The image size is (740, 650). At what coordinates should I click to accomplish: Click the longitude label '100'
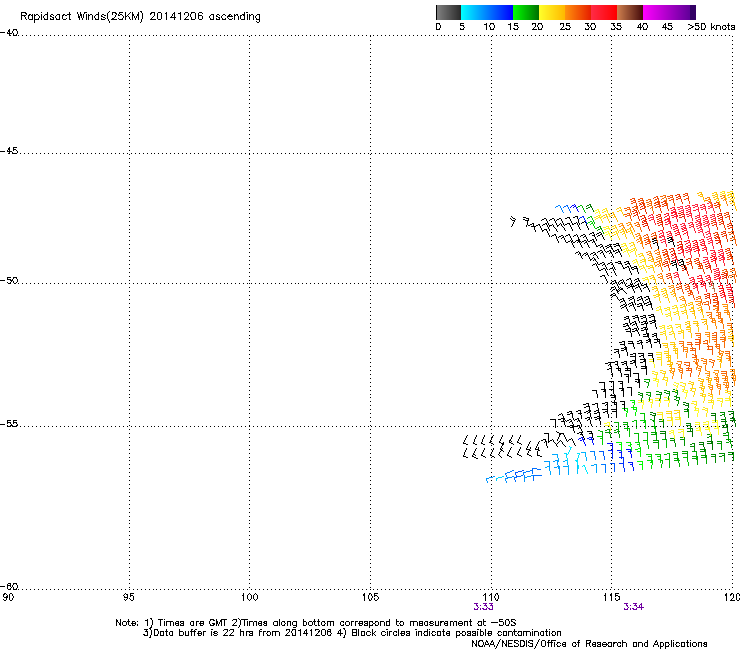249,597
